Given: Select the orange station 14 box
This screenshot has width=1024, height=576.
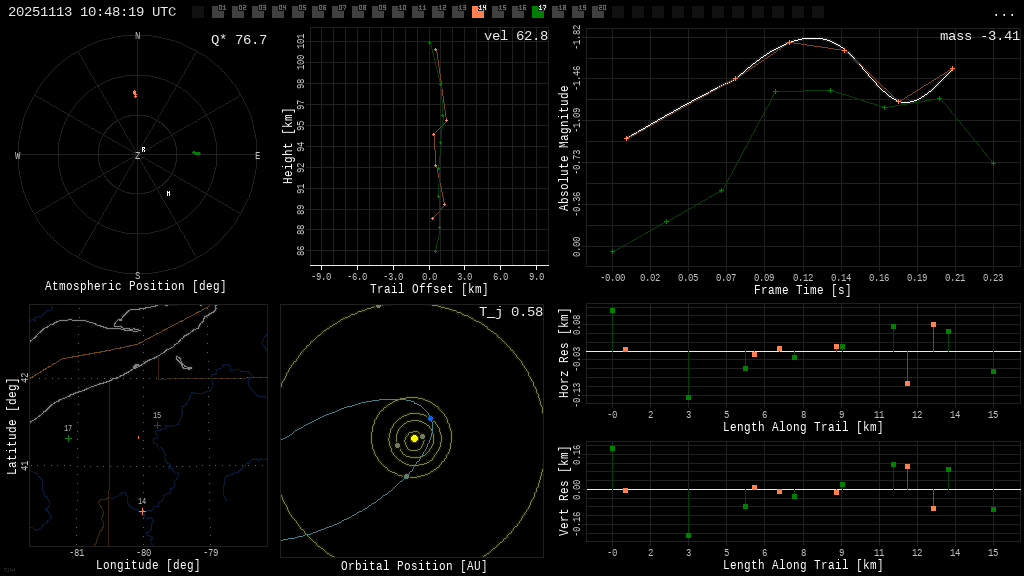Looking at the screenshot, I should tap(478, 12).
